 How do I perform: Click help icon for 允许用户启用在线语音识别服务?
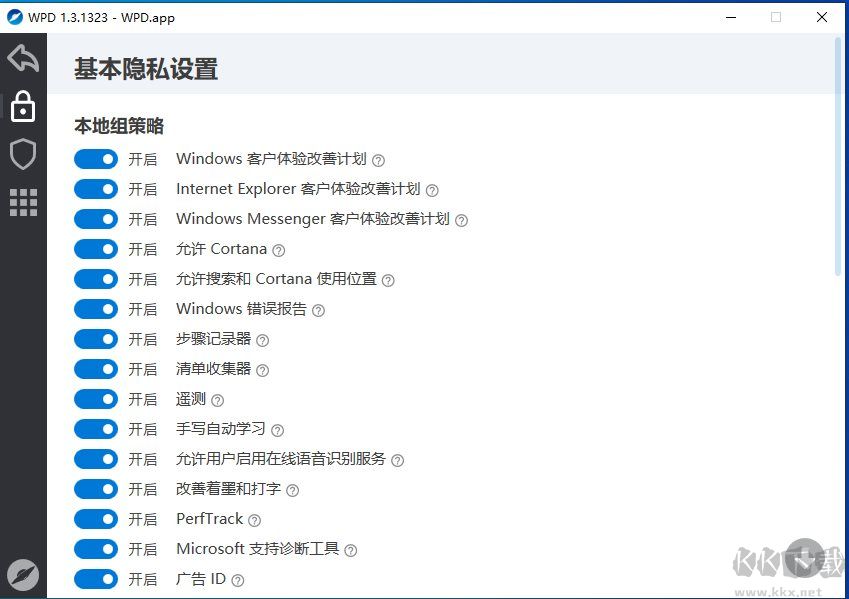point(397,460)
